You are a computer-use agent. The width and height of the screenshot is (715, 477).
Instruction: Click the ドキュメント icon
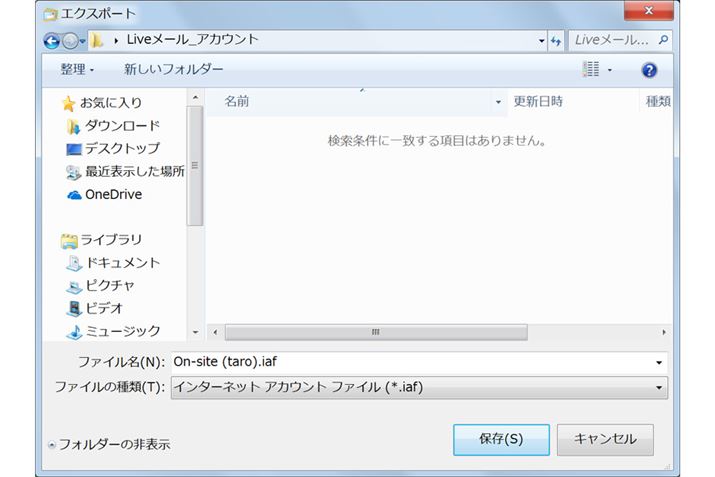(x=74, y=264)
